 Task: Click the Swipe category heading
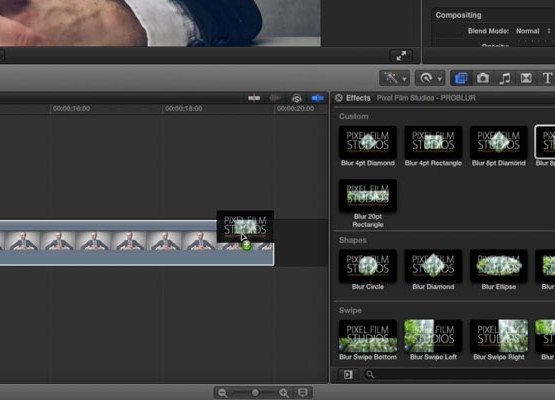[x=350, y=310]
